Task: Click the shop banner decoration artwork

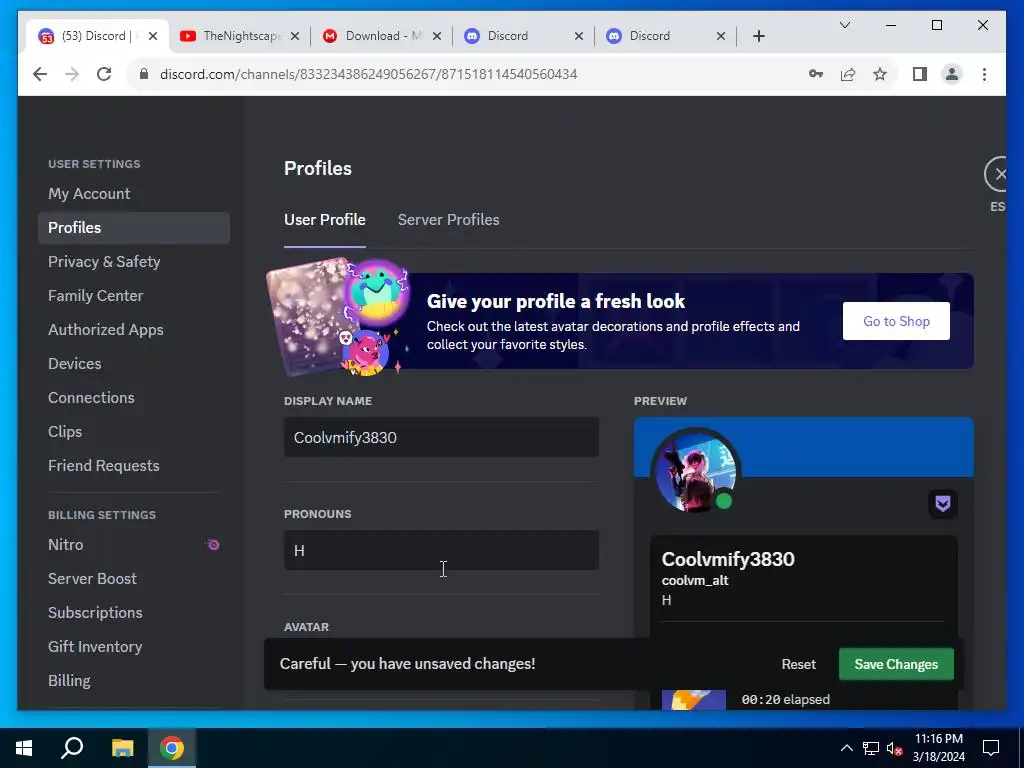Action: click(338, 317)
